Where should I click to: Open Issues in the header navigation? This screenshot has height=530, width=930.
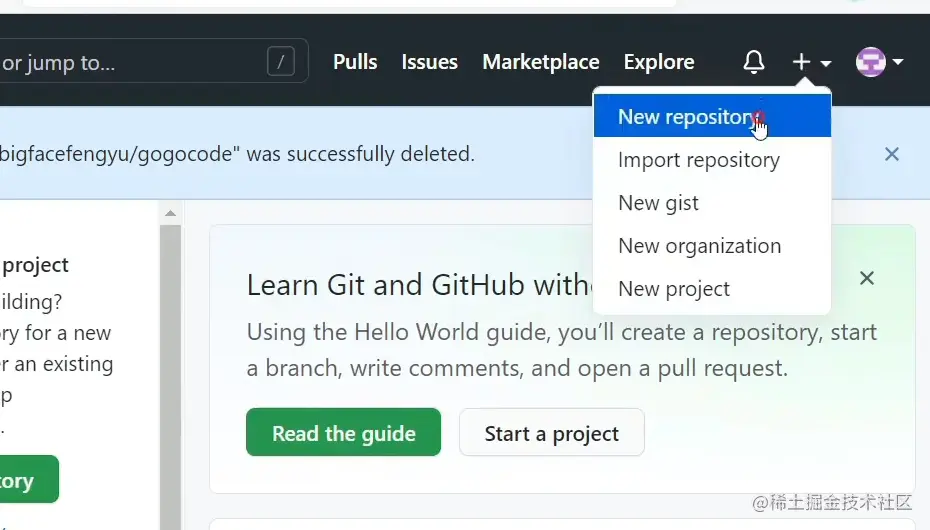point(429,62)
